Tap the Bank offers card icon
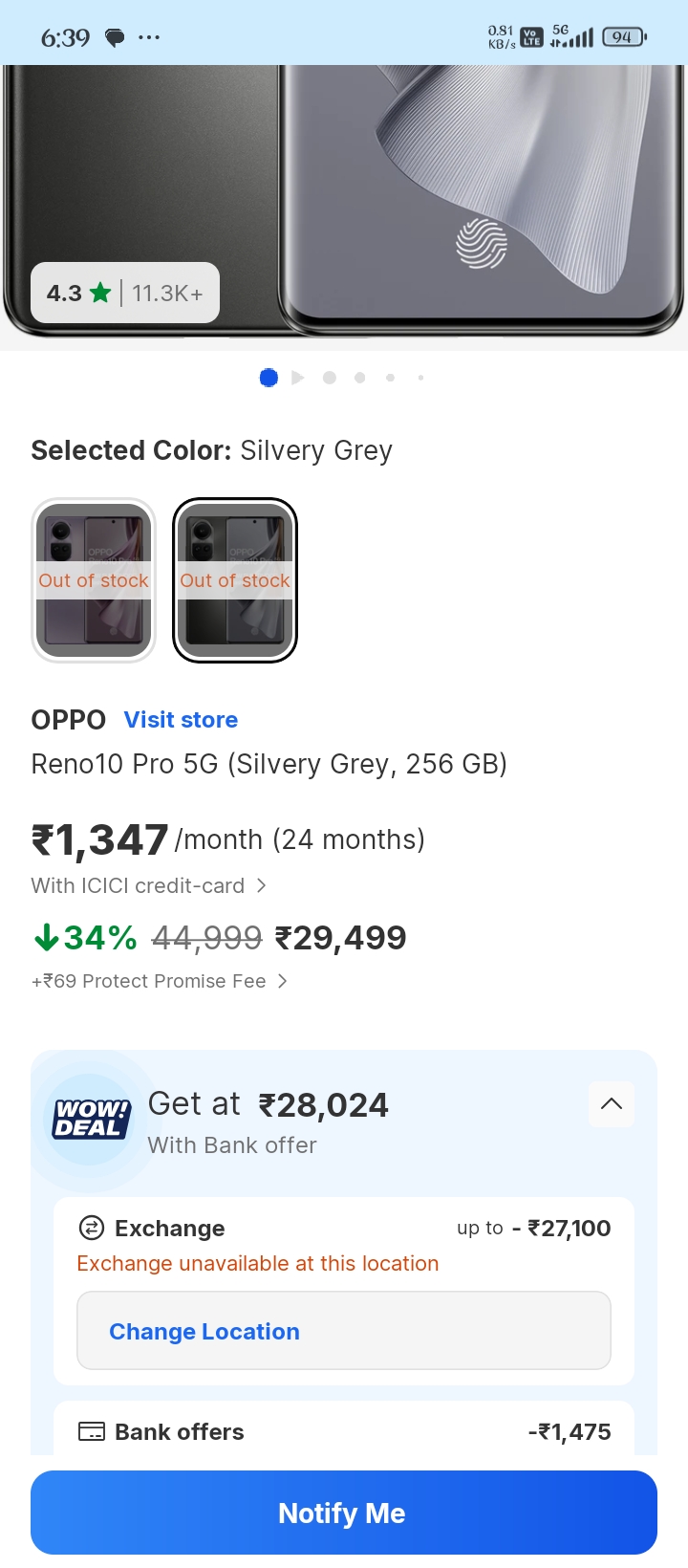 (x=91, y=1432)
